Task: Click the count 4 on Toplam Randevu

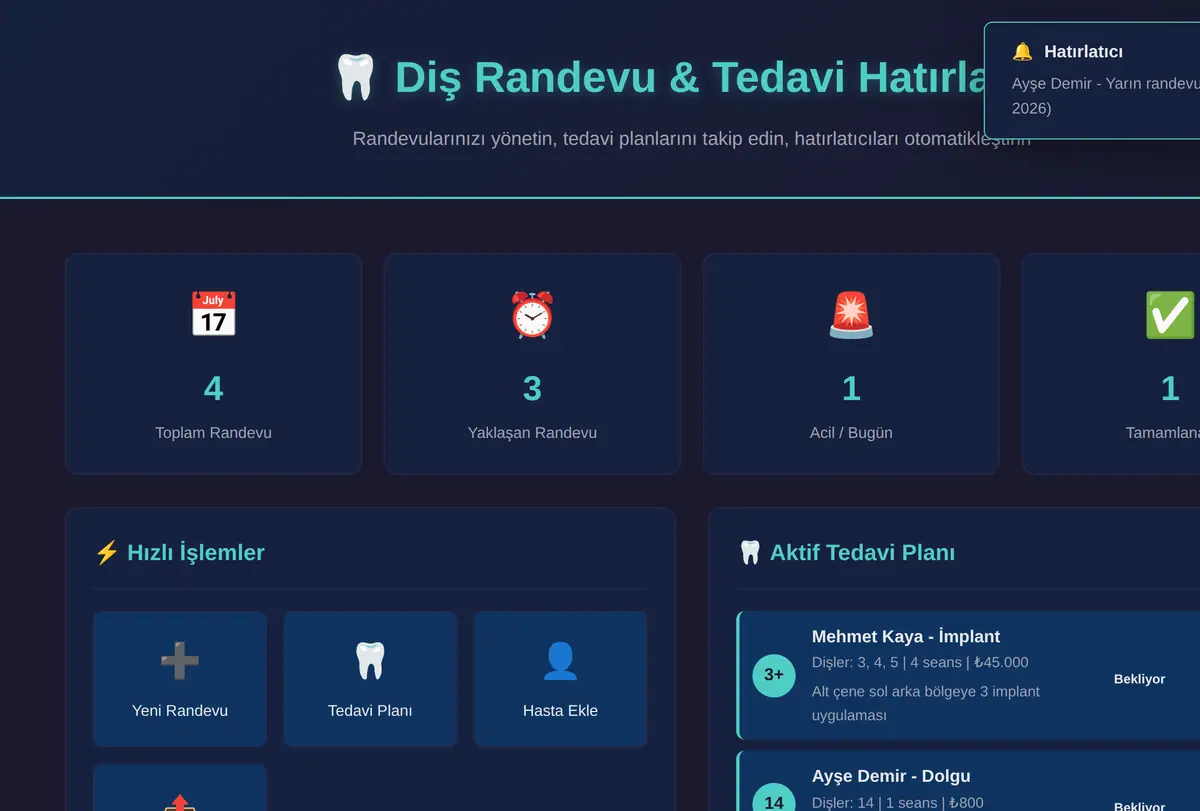Action: (x=213, y=388)
